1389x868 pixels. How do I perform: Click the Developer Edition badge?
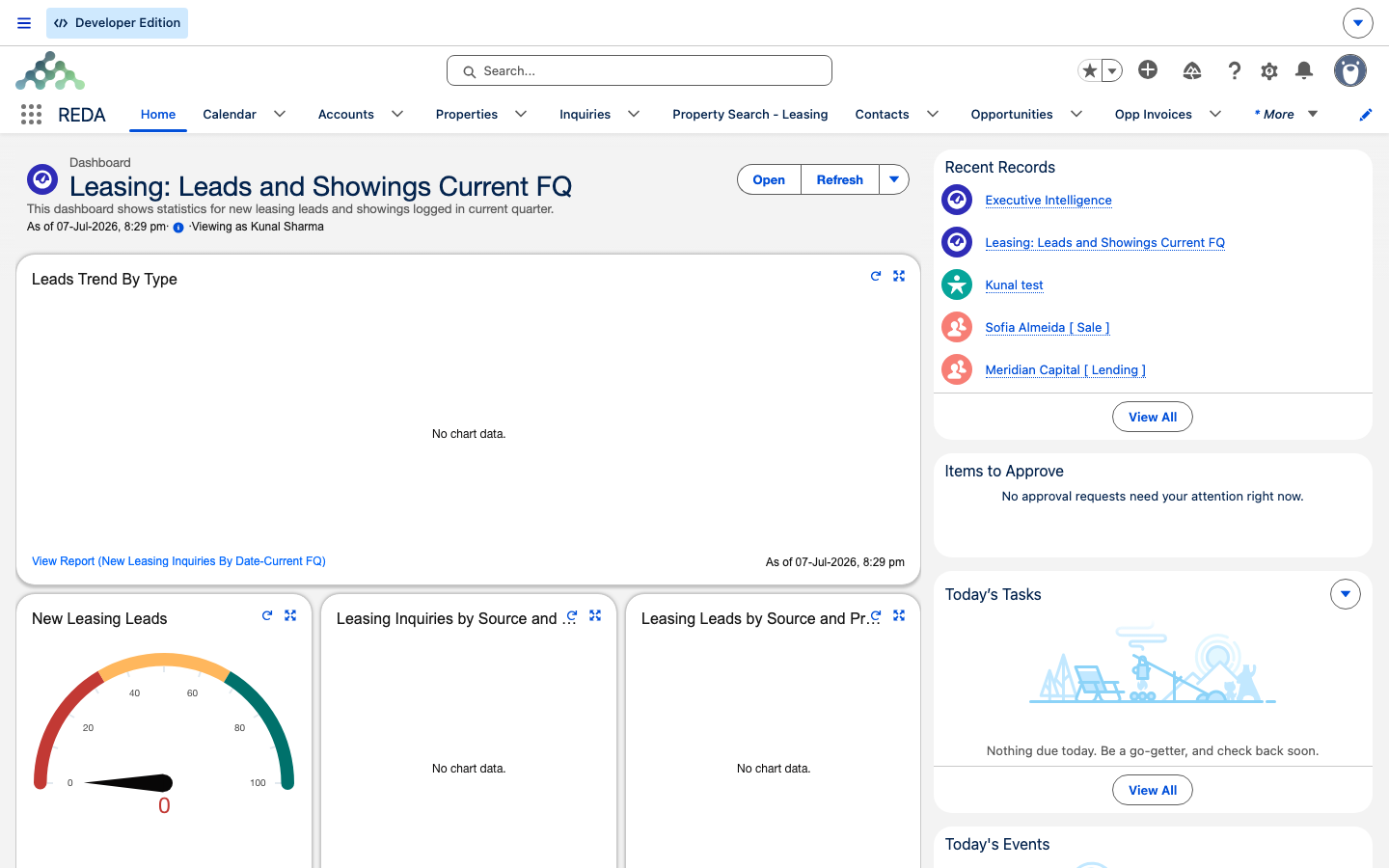pyautogui.click(x=117, y=23)
